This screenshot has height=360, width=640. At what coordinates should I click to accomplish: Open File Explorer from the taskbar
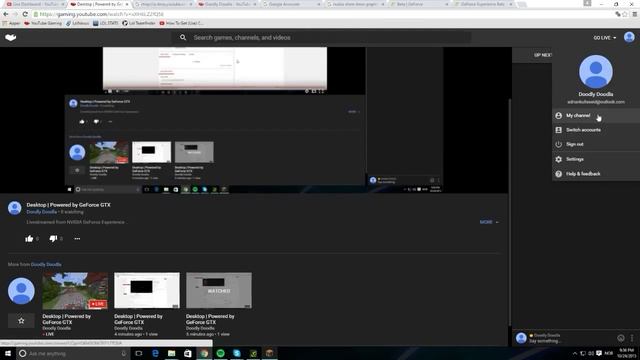171,353
